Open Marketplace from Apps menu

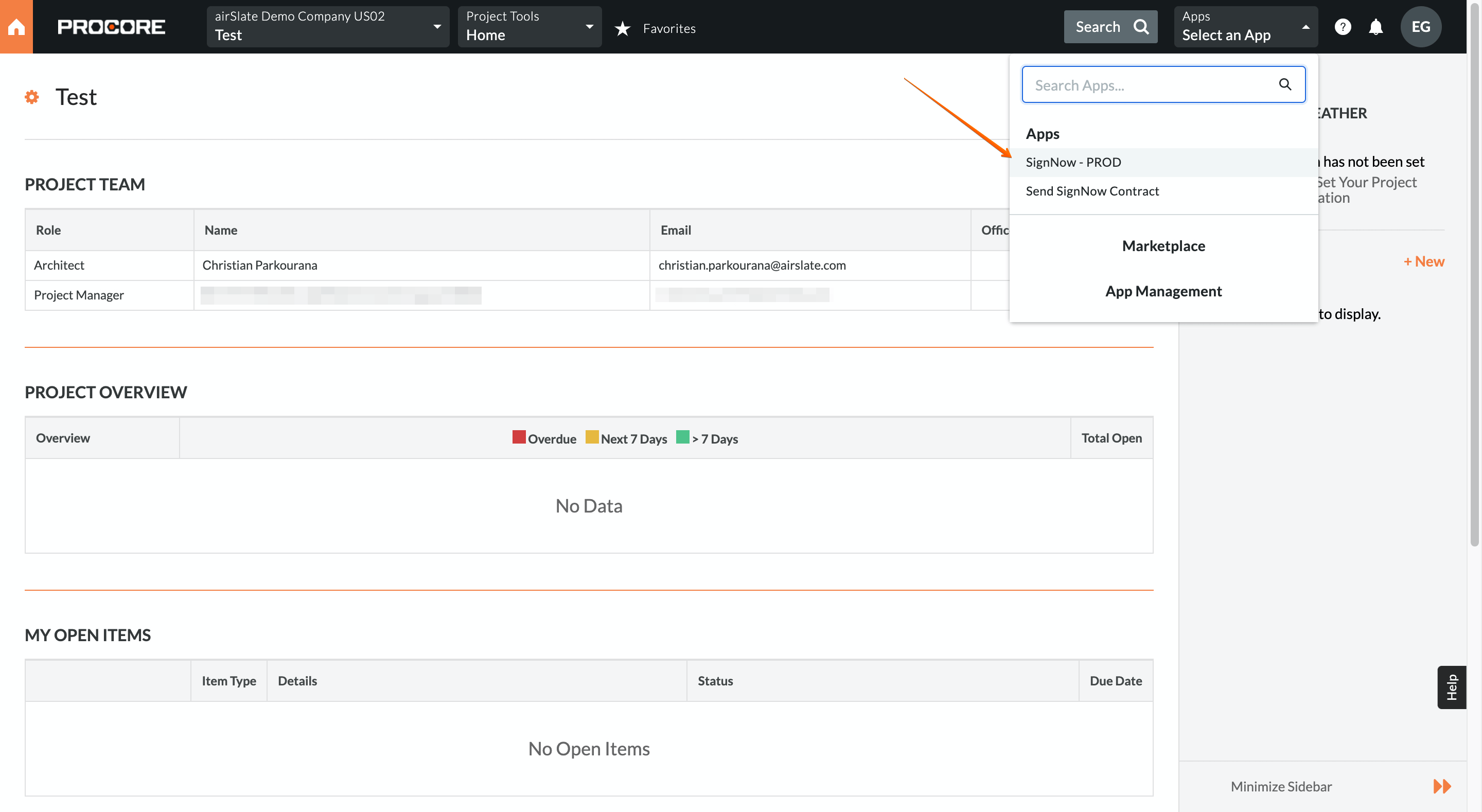click(1163, 246)
